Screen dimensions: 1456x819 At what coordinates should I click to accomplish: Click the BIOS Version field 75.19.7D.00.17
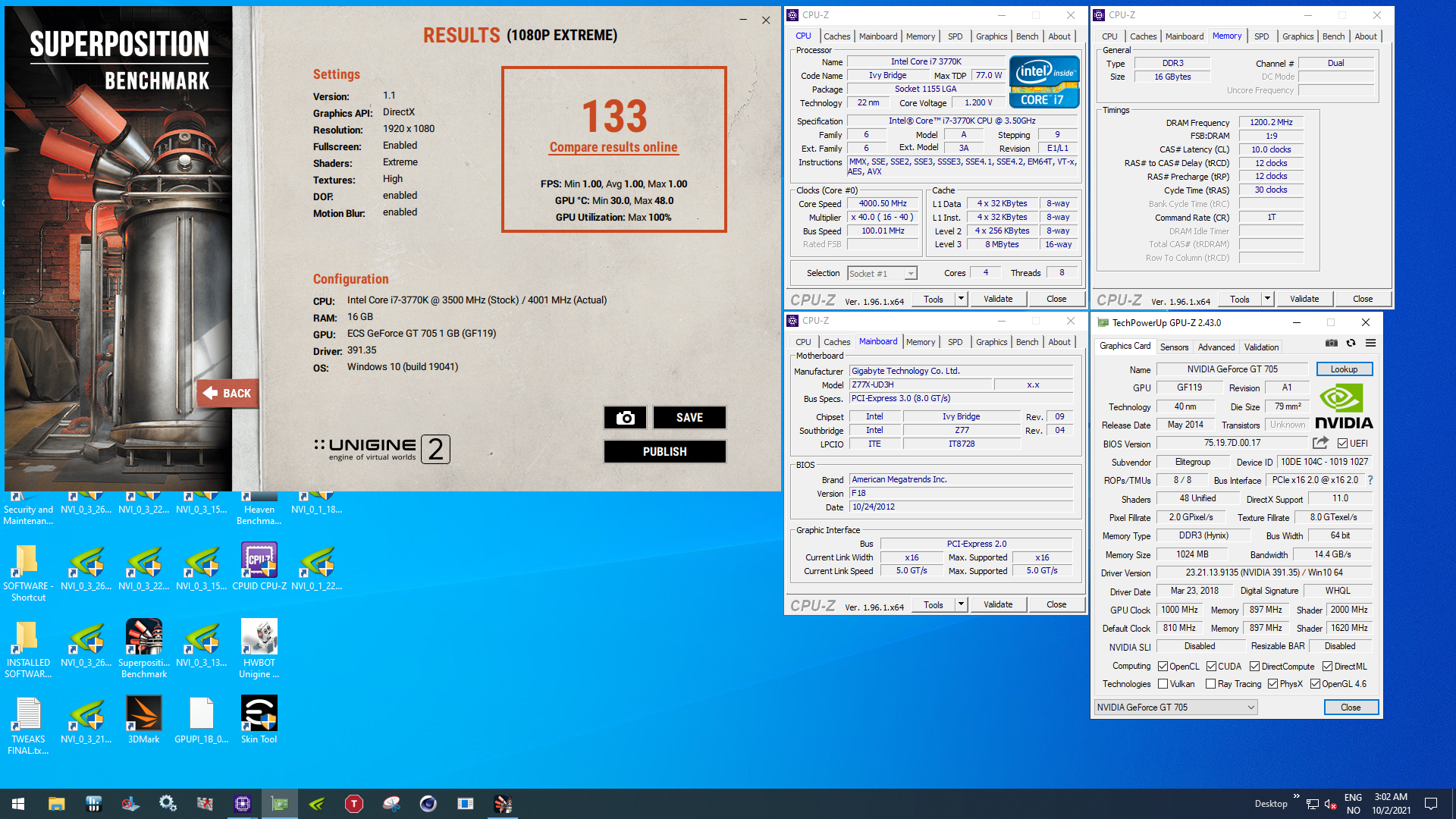(1232, 443)
